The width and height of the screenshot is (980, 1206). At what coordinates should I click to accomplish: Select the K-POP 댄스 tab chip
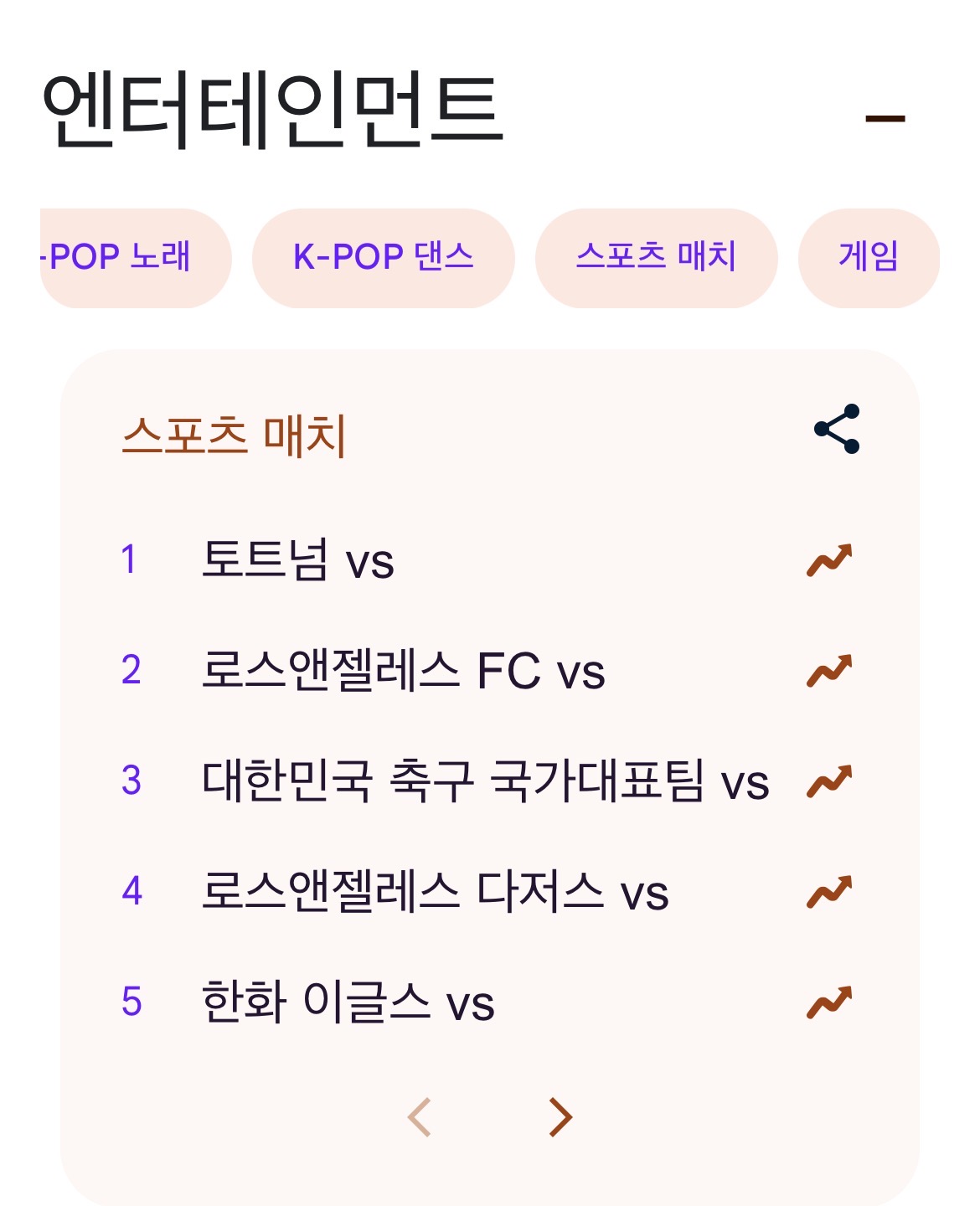pyautogui.click(x=383, y=257)
